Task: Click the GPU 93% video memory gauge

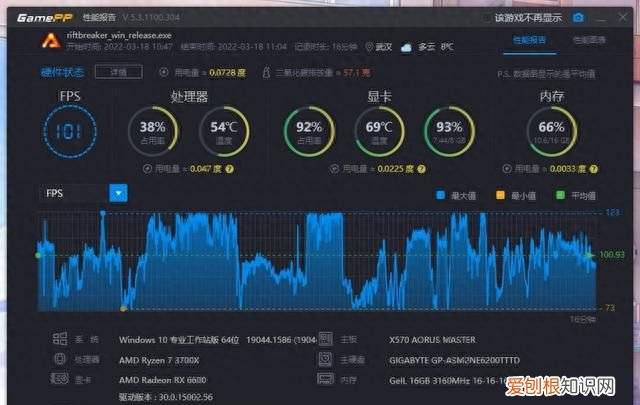Action: point(449,131)
